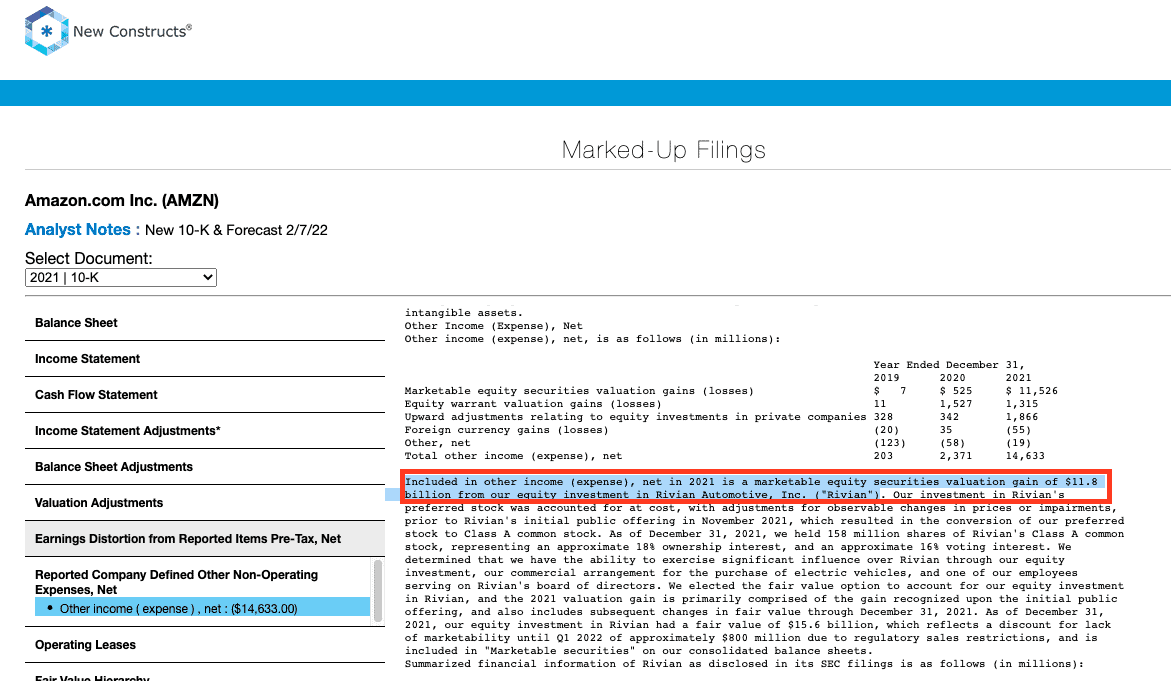Click the 2020 column header
The height and width of the screenshot is (681, 1171).
952,378
